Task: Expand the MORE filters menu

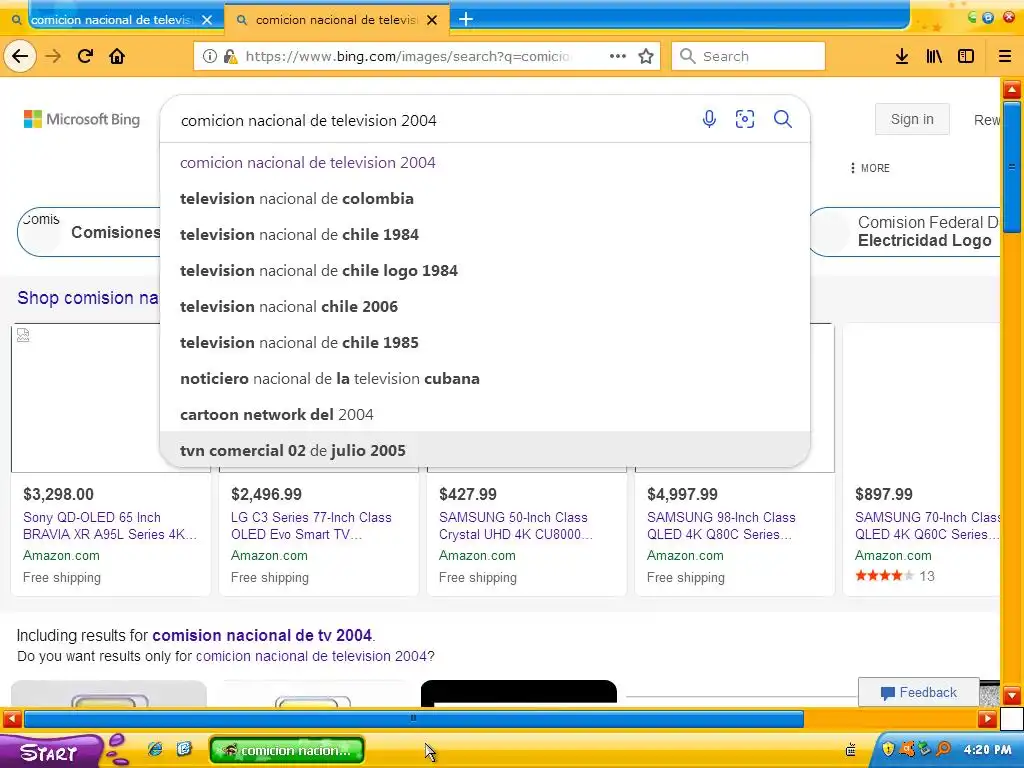Action: click(x=870, y=168)
